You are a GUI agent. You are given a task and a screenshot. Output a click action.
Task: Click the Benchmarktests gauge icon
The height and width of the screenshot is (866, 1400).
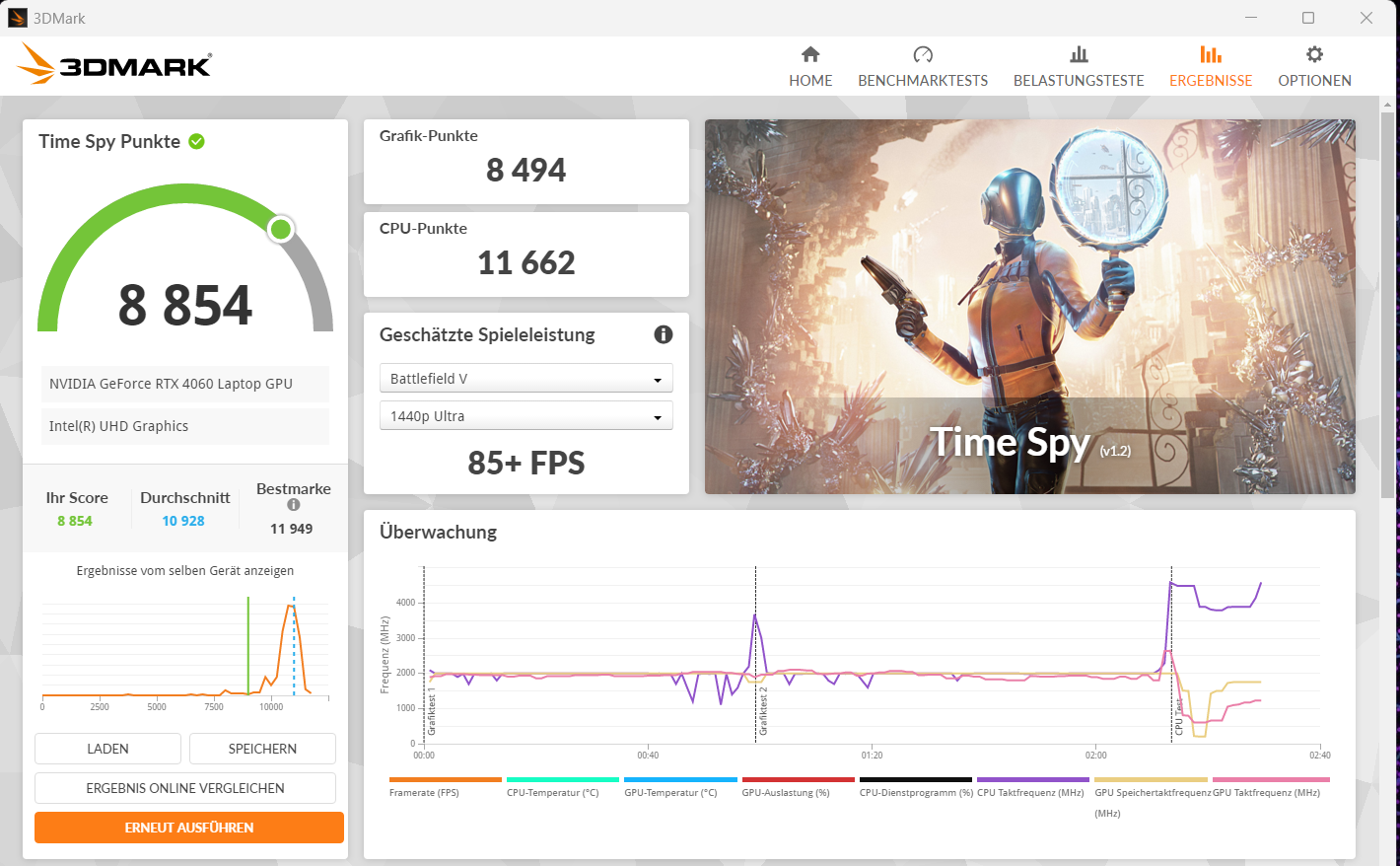click(923, 54)
